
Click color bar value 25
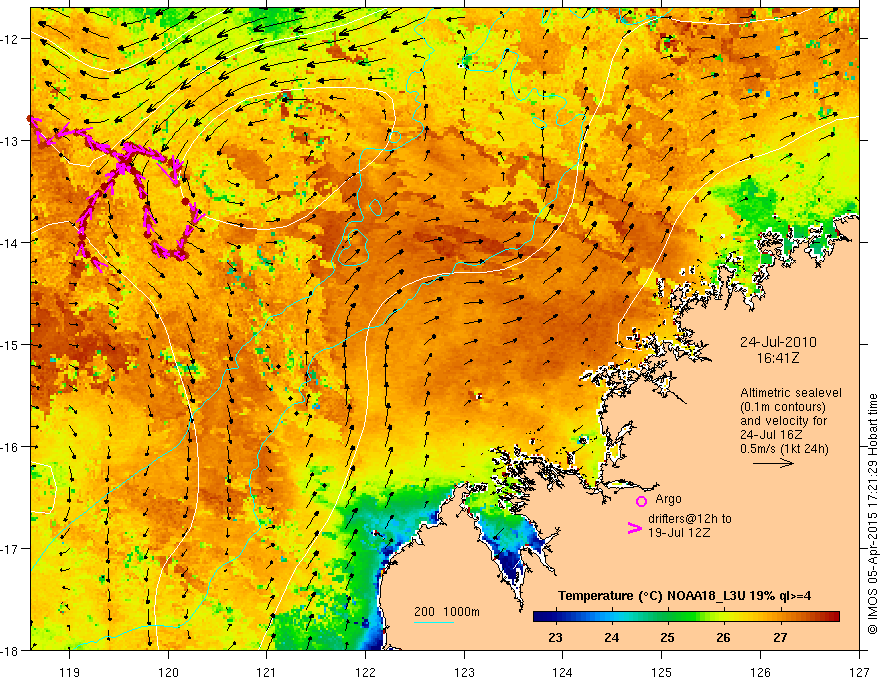pos(667,637)
